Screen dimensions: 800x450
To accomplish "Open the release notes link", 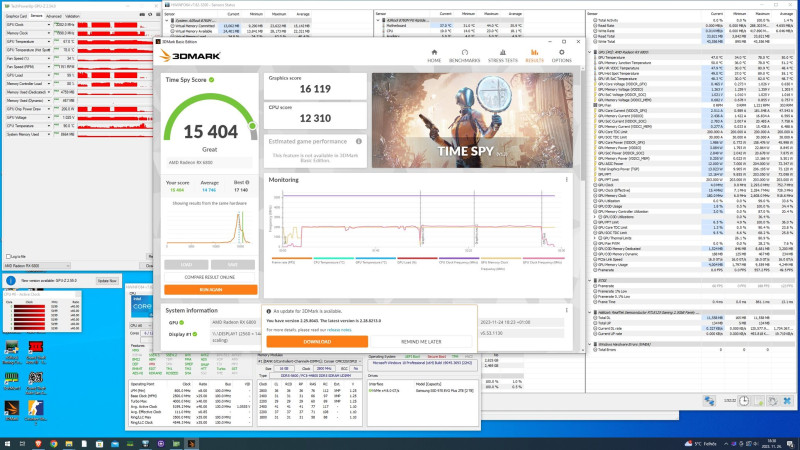I will click(339, 330).
